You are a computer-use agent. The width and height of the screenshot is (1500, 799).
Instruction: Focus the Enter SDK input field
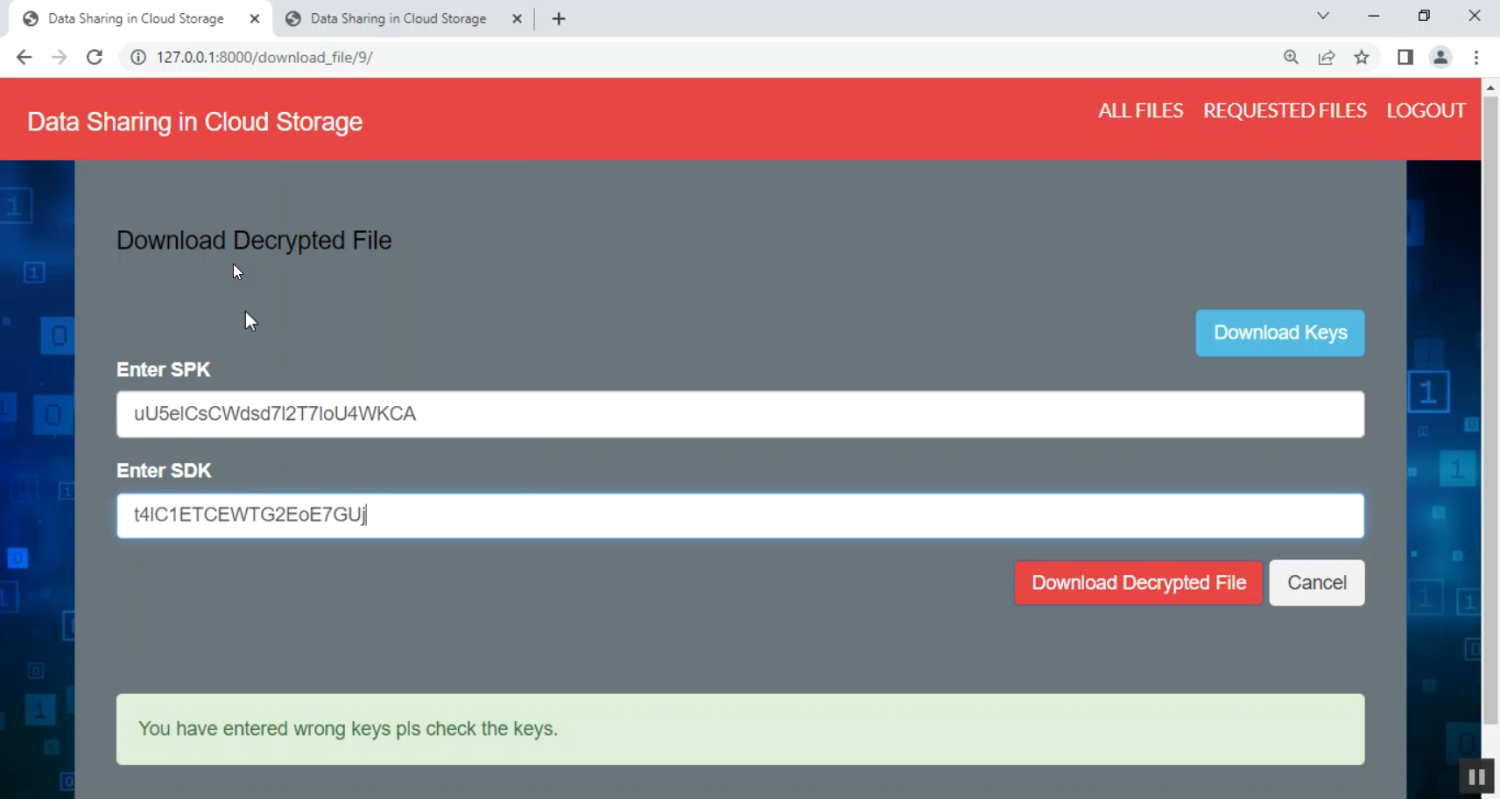(740, 516)
